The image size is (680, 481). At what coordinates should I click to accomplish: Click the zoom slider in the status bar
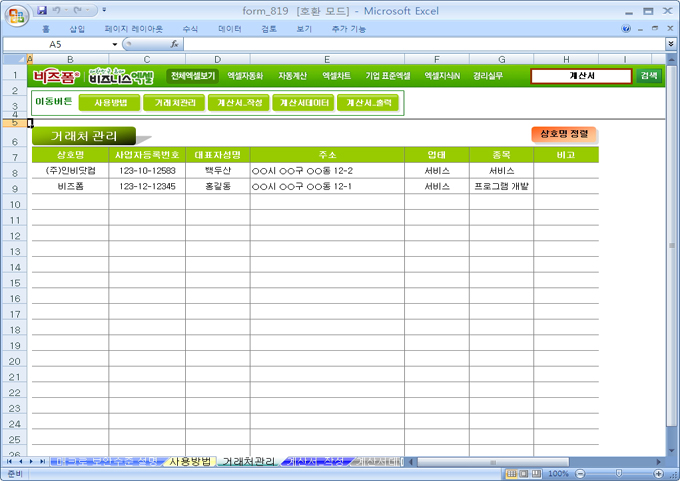coord(618,473)
